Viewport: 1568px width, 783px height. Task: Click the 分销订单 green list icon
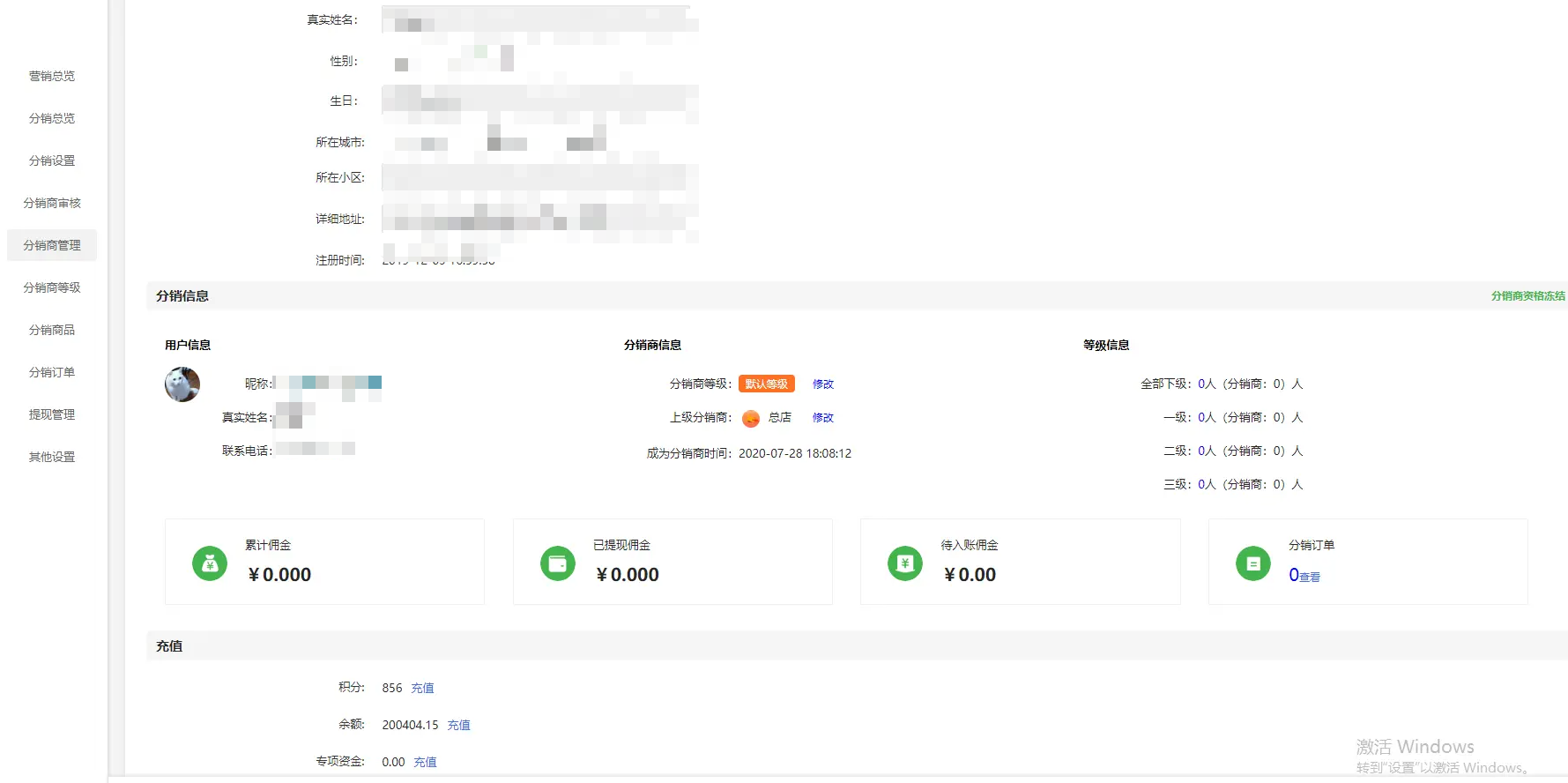point(1253,563)
